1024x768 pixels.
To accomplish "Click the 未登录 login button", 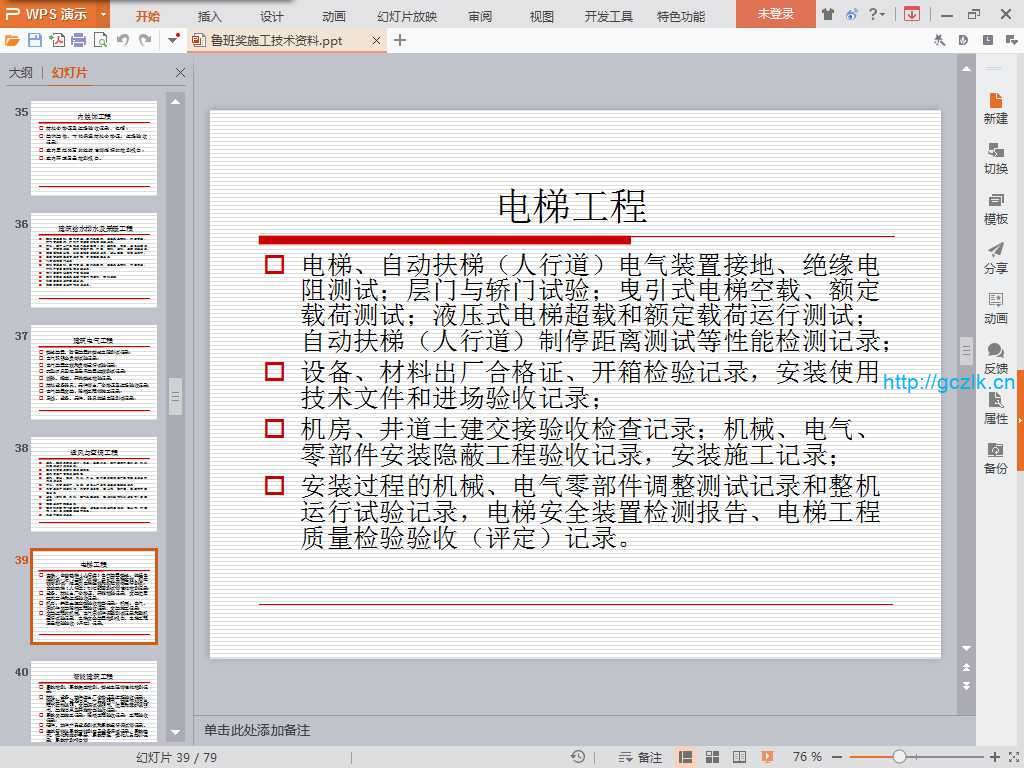I will click(775, 14).
